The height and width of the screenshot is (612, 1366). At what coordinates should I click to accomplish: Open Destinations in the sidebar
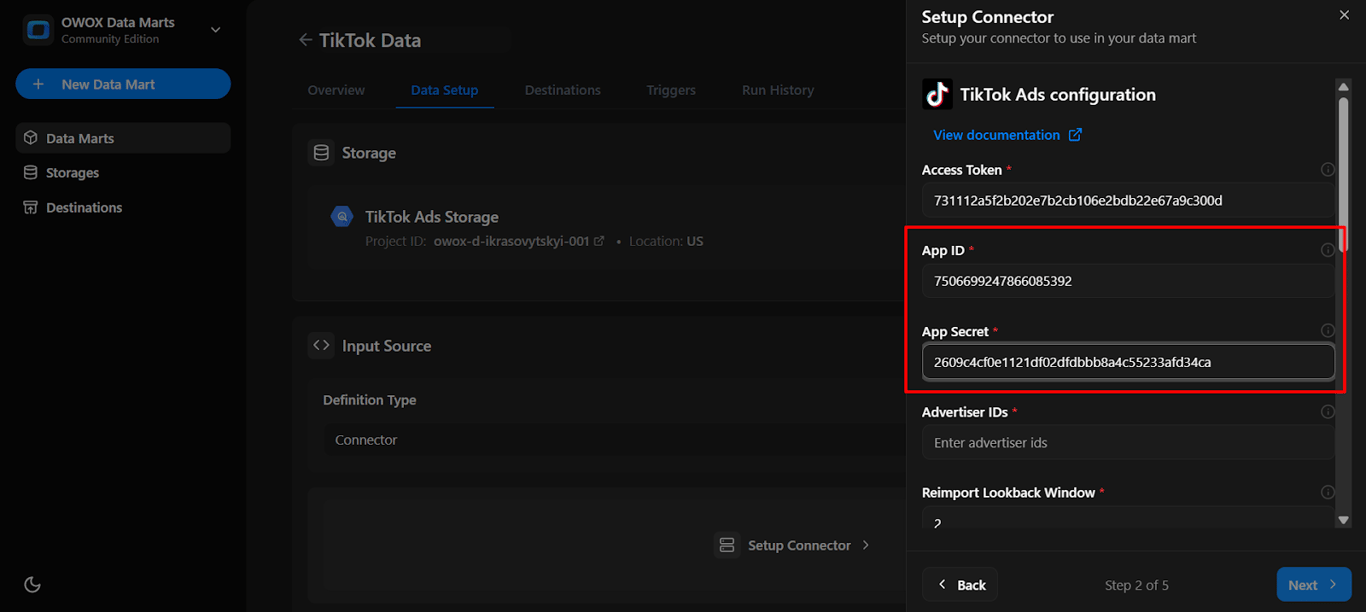pyautogui.click(x=123, y=208)
